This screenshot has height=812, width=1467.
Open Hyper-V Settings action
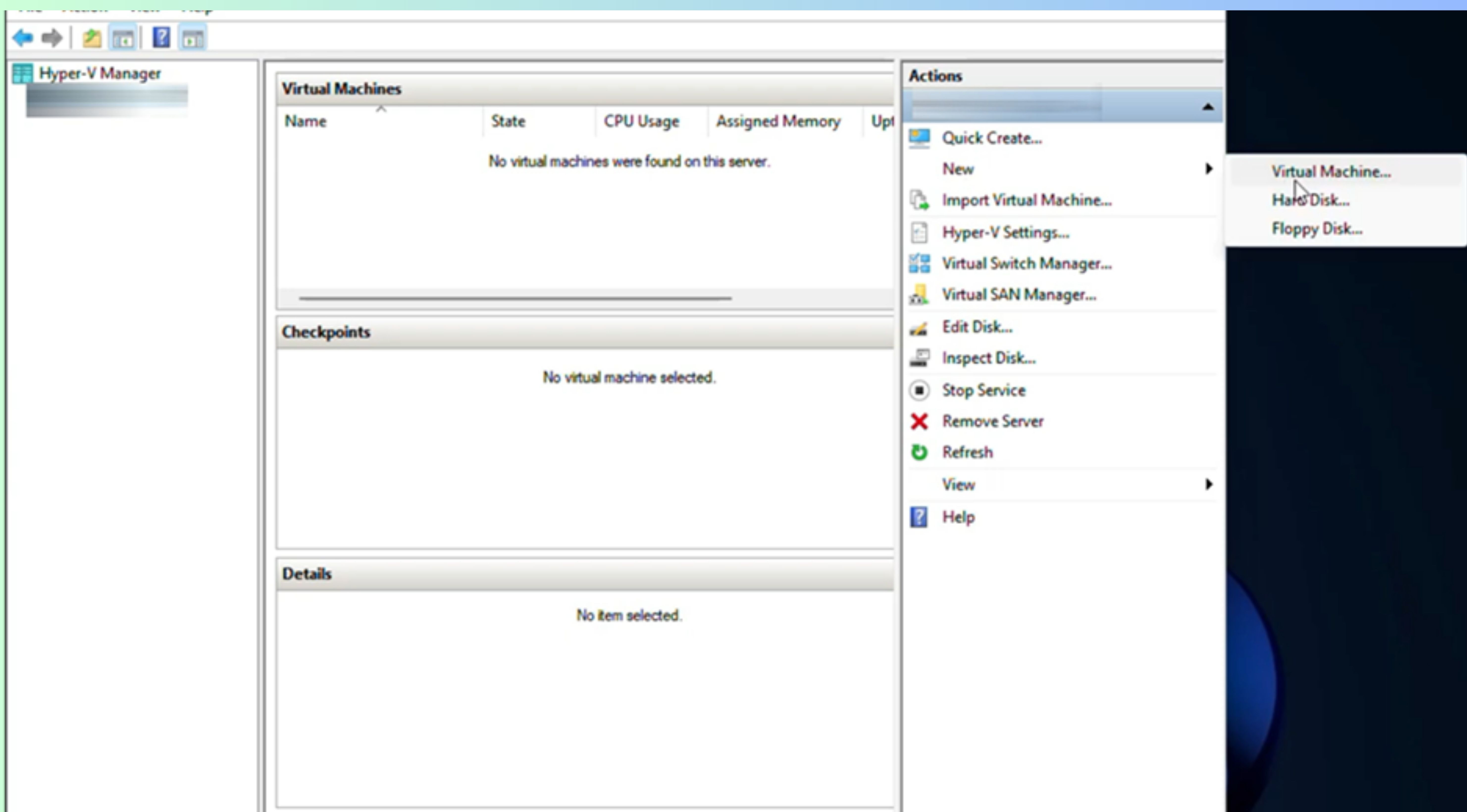coord(1005,232)
